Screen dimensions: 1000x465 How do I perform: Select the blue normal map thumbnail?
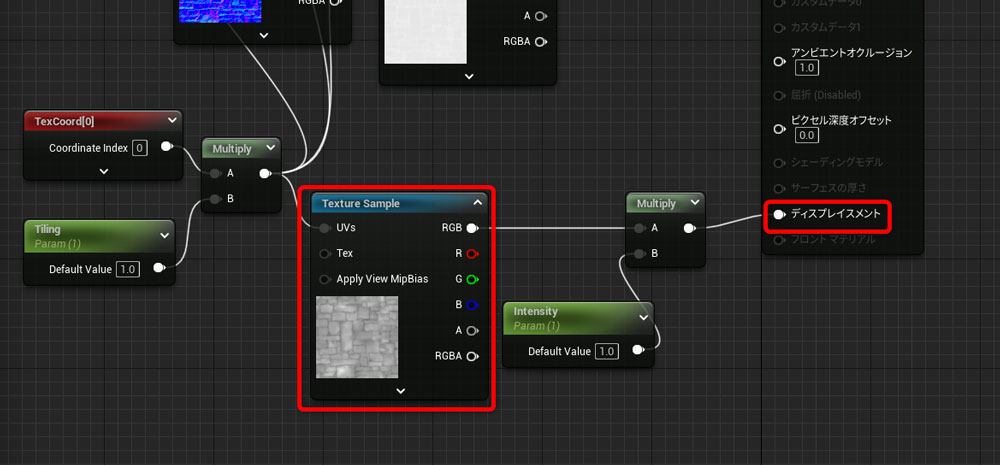(220, 11)
